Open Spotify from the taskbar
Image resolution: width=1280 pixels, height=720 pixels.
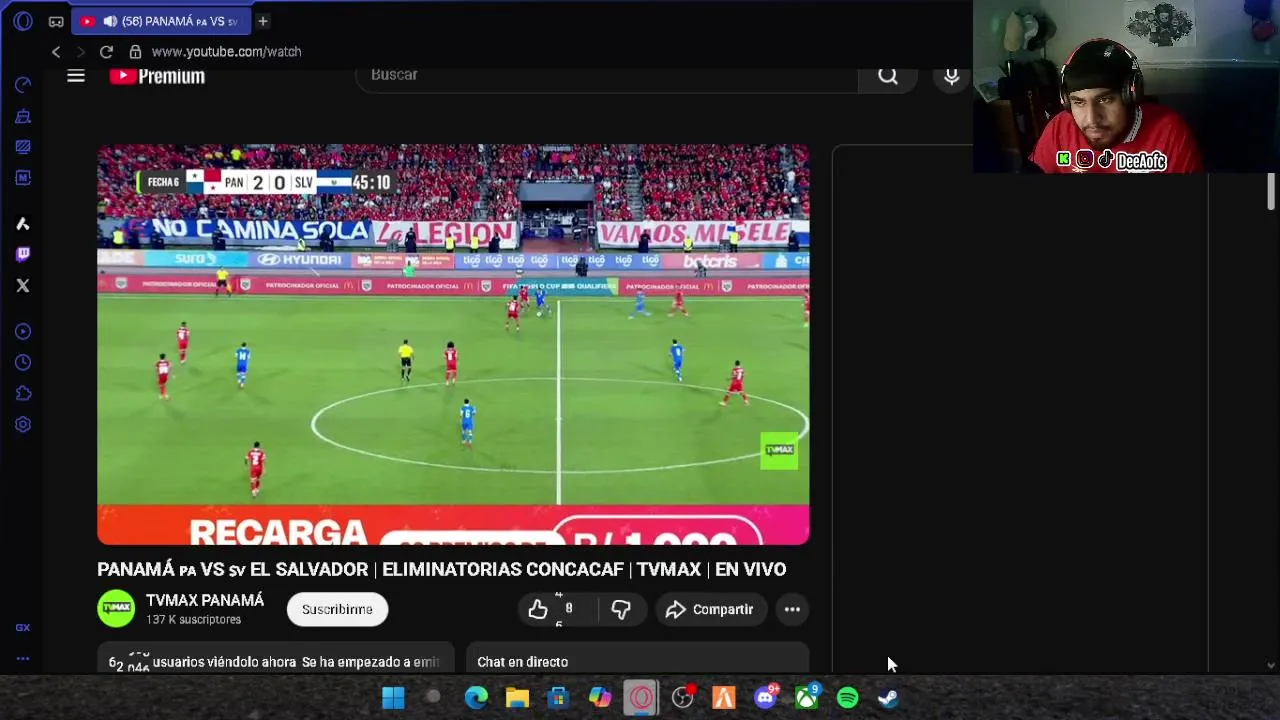coord(847,698)
